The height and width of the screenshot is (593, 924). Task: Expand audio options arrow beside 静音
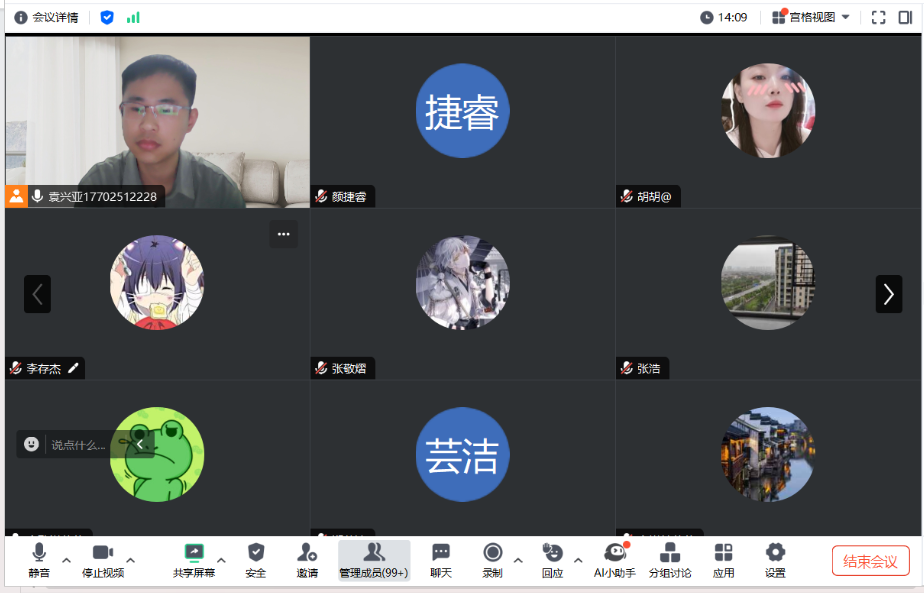point(67,560)
